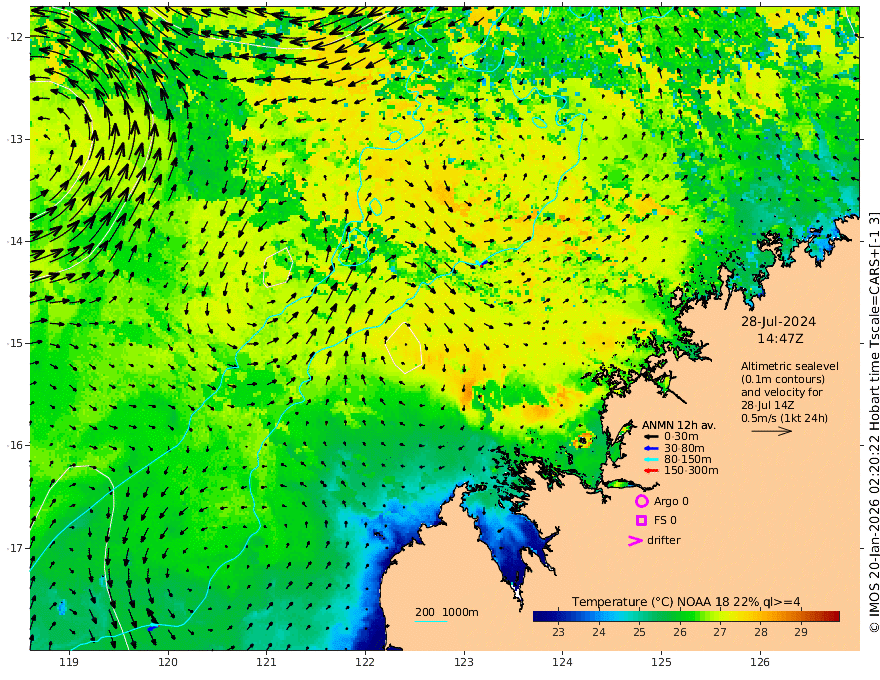Click the 'drifter' legend label

pyautogui.click(x=664, y=540)
